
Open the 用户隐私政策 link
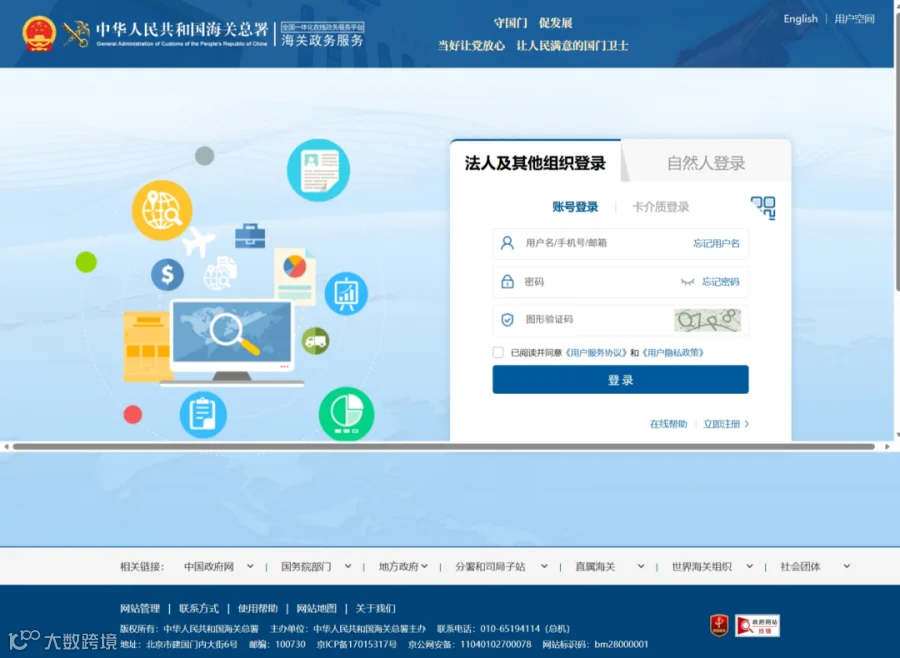pyautogui.click(x=673, y=353)
